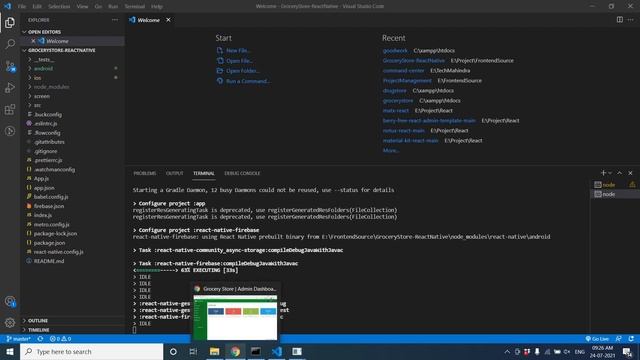Switch to the Output panel tab
This screenshot has height=360, width=640.
tap(174, 173)
